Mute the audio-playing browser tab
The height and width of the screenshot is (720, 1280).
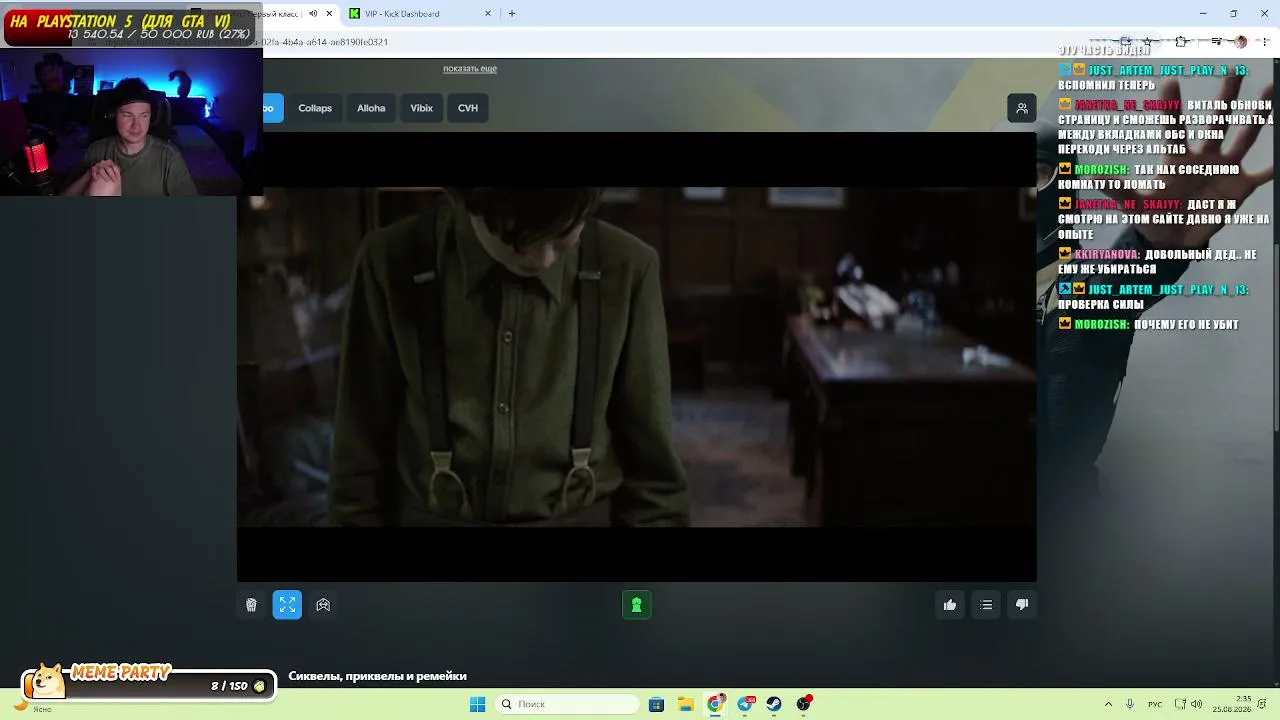(313, 14)
